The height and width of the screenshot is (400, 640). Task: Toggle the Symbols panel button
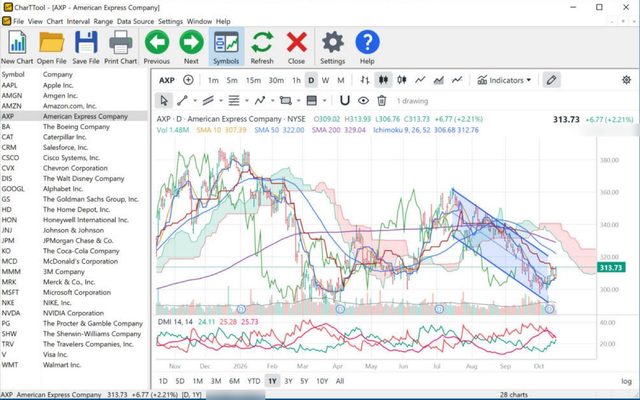point(226,47)
